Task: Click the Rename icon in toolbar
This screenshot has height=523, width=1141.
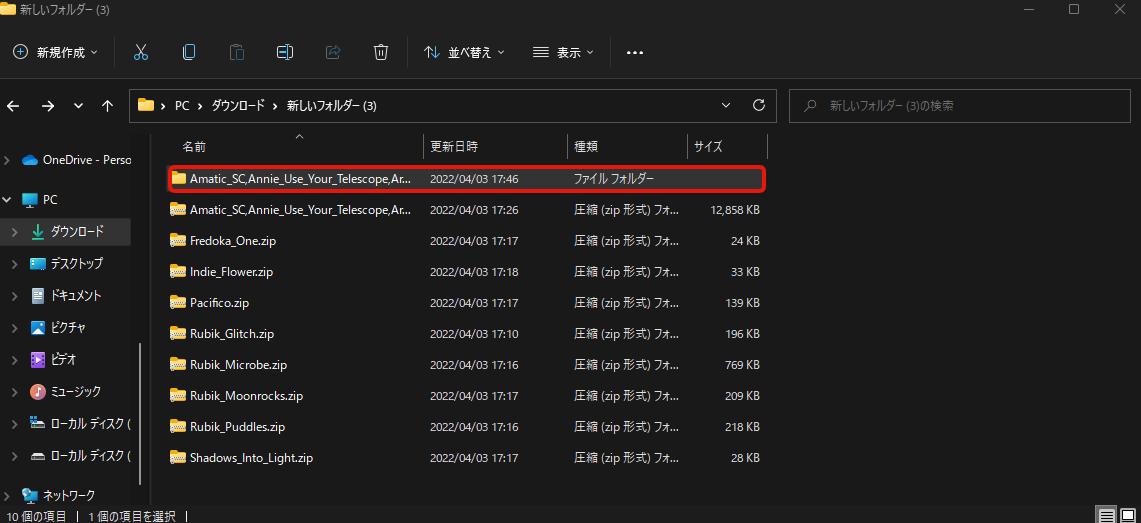Action: pos(285,52)
